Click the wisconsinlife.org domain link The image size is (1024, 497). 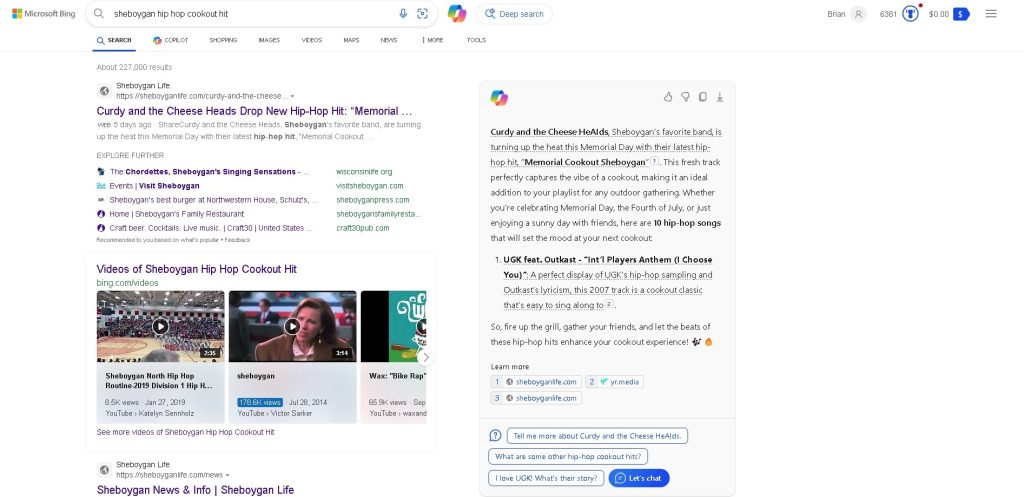pyautogui.click(x=364, y=172)
